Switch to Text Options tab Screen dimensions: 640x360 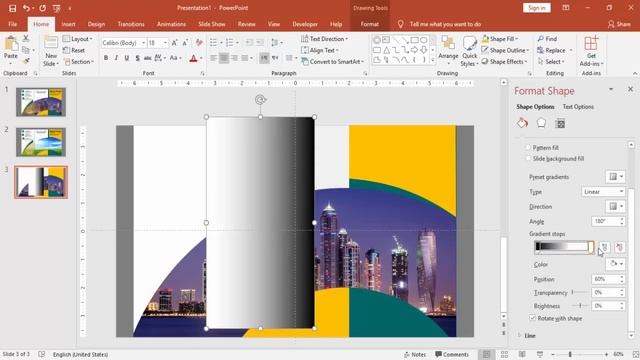point(578,107)
